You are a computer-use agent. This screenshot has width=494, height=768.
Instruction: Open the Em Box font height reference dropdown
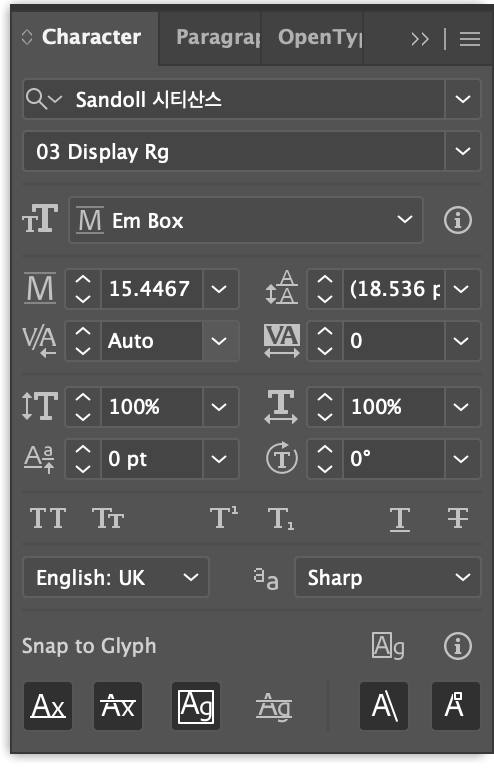pyautogui.click(x=246, y=220)
